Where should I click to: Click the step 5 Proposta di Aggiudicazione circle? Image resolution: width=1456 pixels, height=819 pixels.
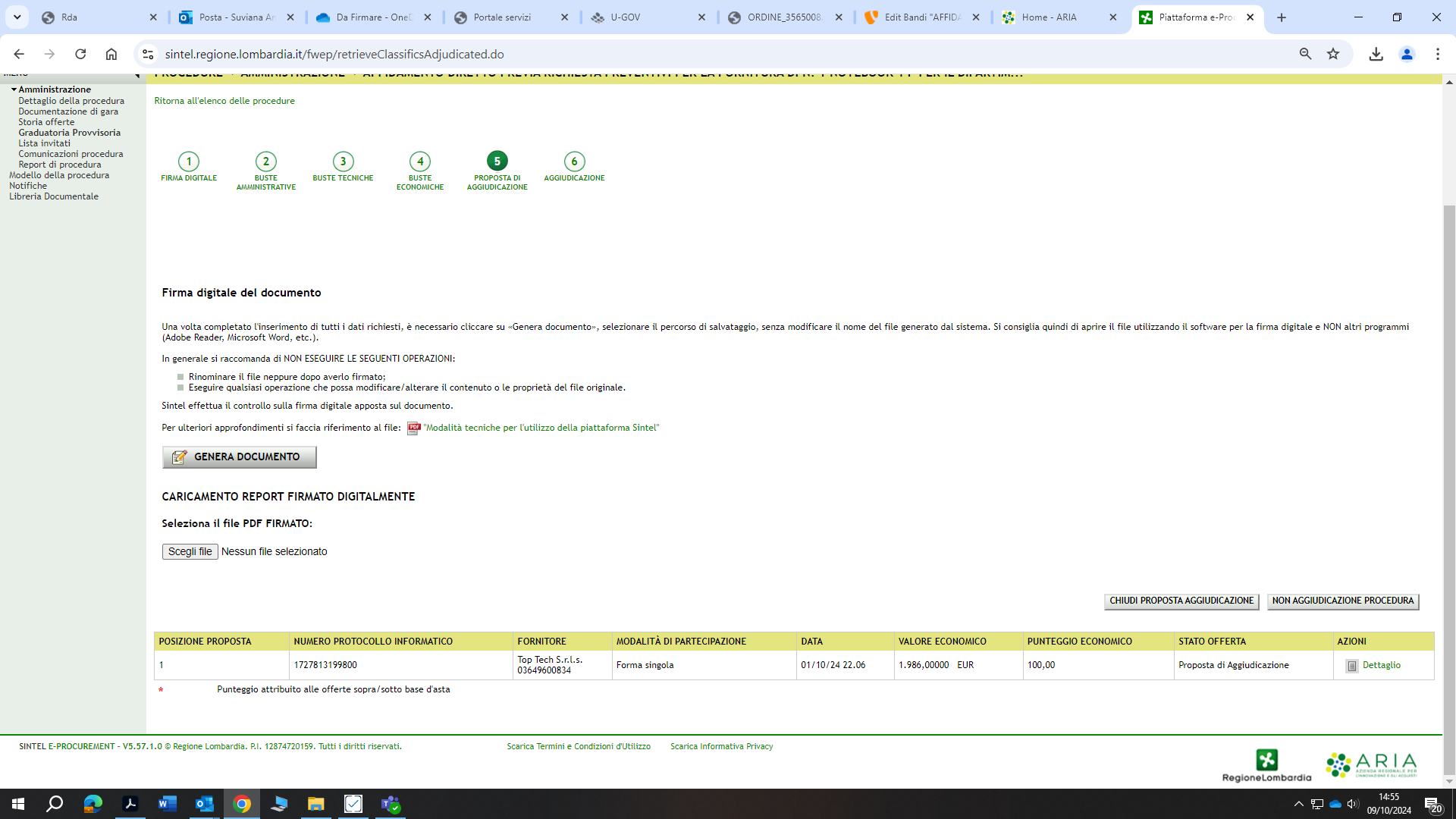click(497, 161)
